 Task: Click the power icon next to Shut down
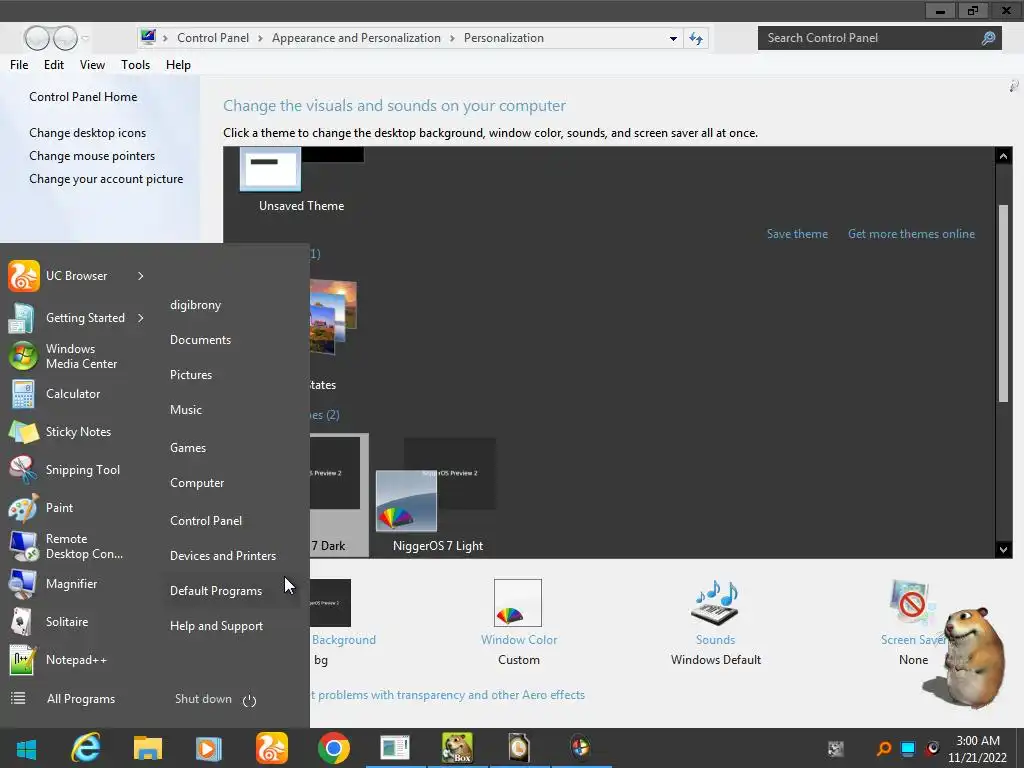249,701
